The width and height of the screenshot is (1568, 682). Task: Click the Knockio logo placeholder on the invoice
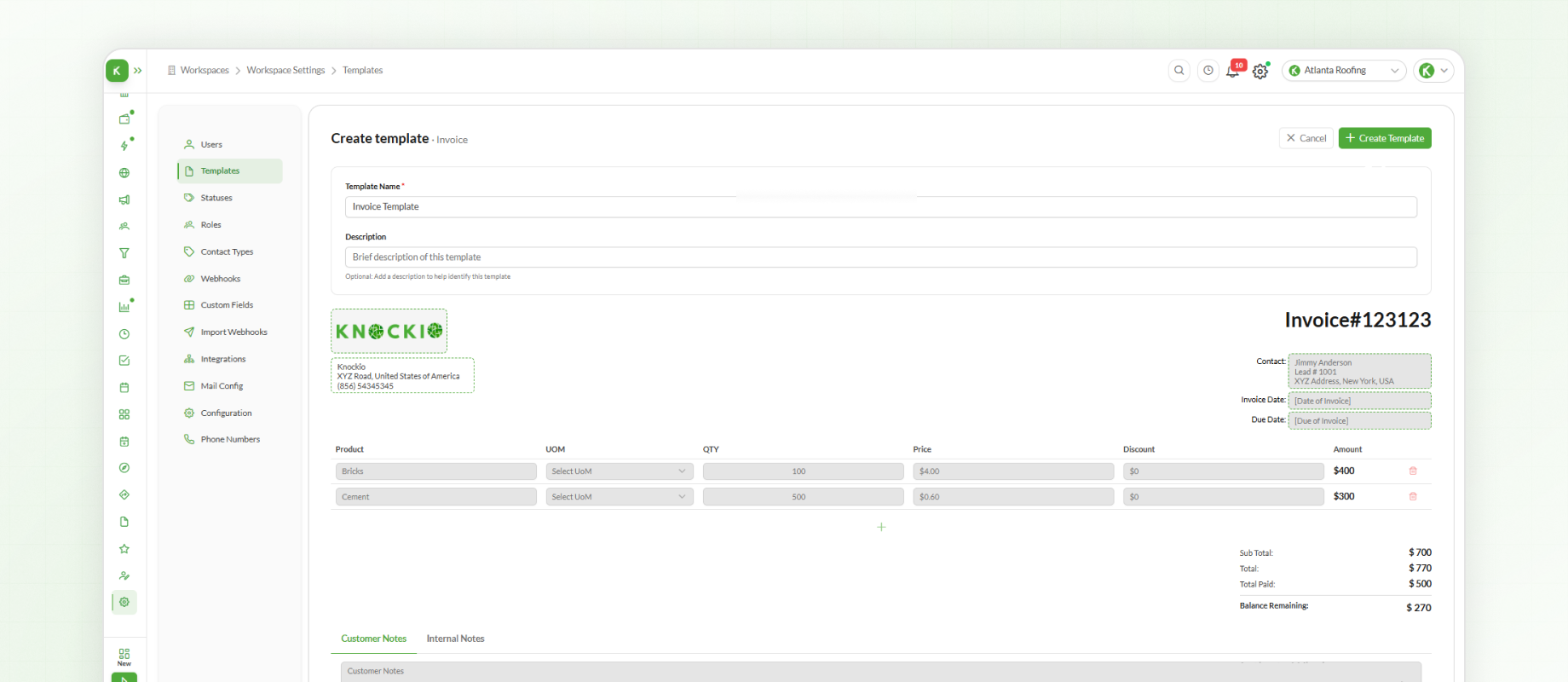pyautogui.click(x=389, y=331)
